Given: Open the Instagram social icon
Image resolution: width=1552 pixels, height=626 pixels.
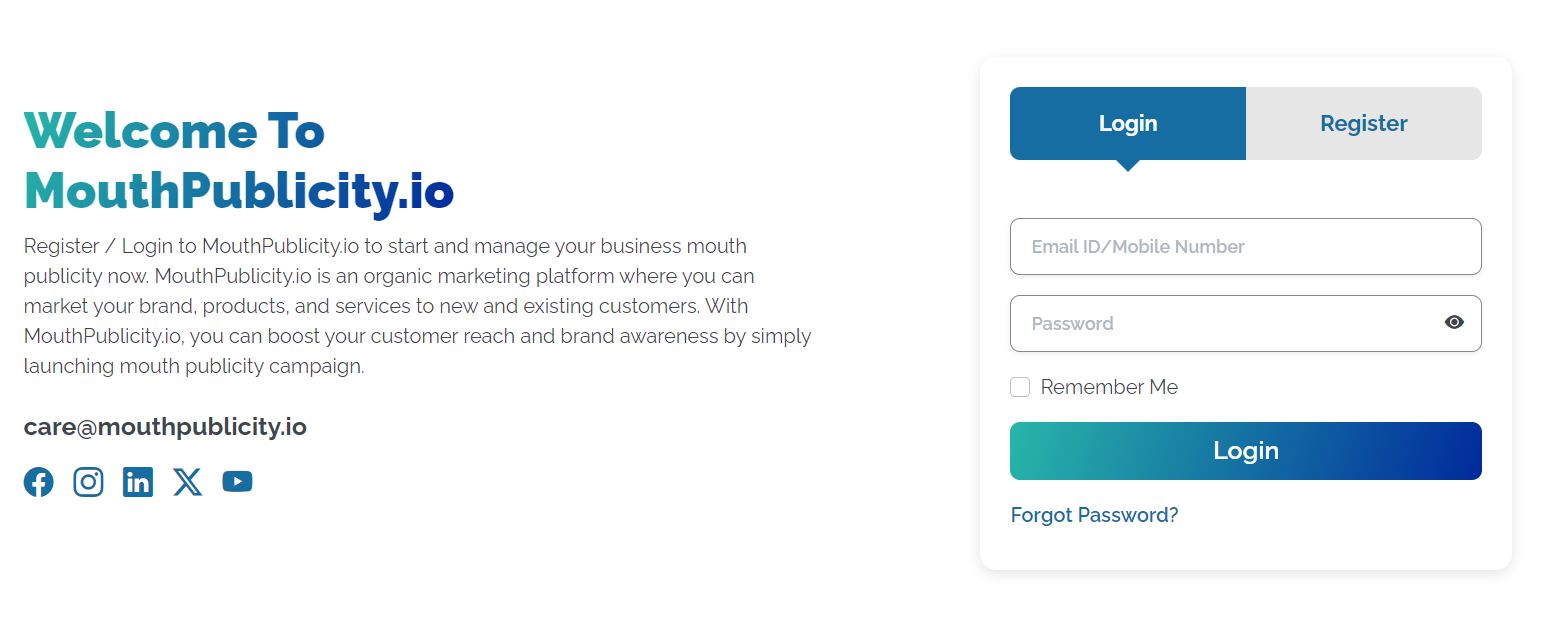Looking at the screenshot, I should [88, 482].
